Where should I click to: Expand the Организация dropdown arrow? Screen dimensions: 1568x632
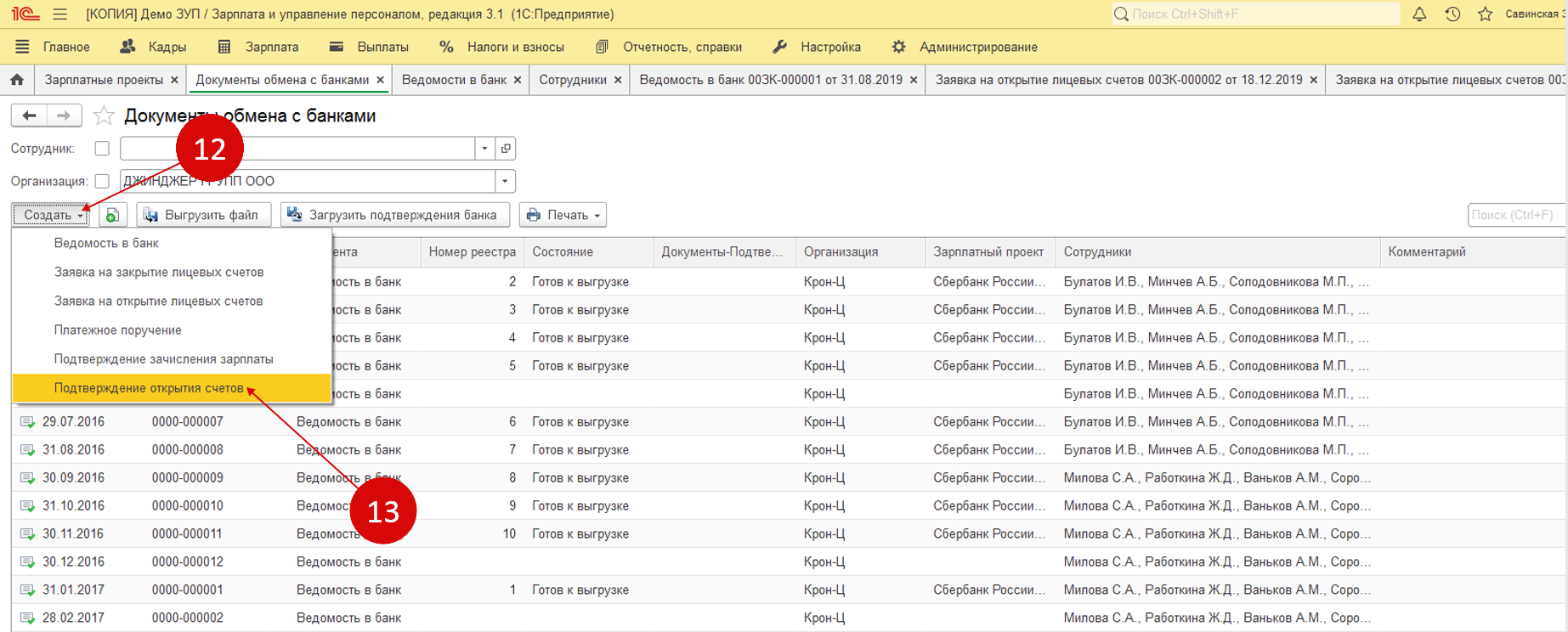pyautogui.click(x=505, y=181)
